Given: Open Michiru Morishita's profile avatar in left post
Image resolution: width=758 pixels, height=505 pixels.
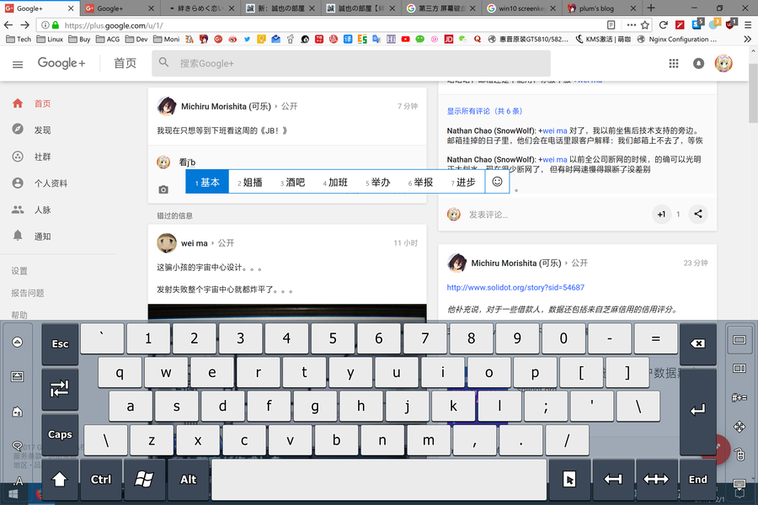Looking at the screenshot, I should click(x=167, y=106).
